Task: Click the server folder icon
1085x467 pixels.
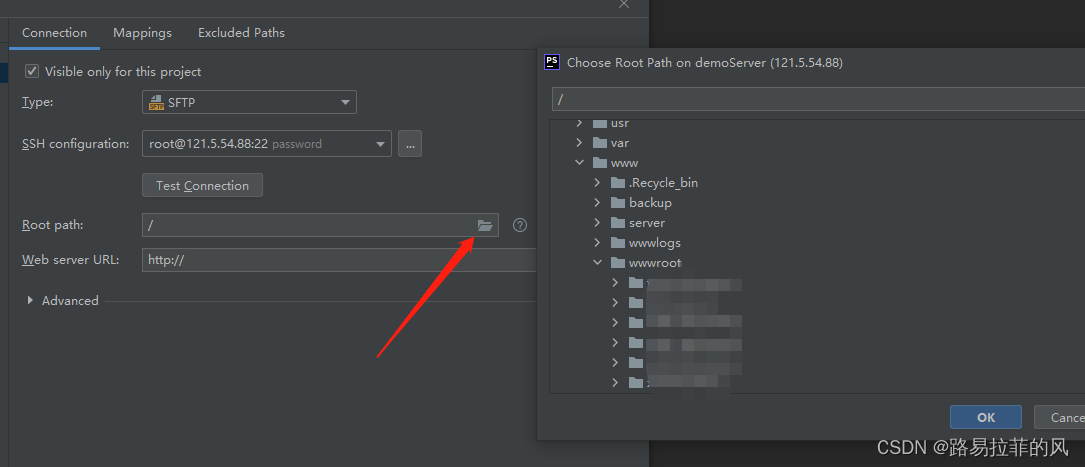Action: (x=618, y=223)
